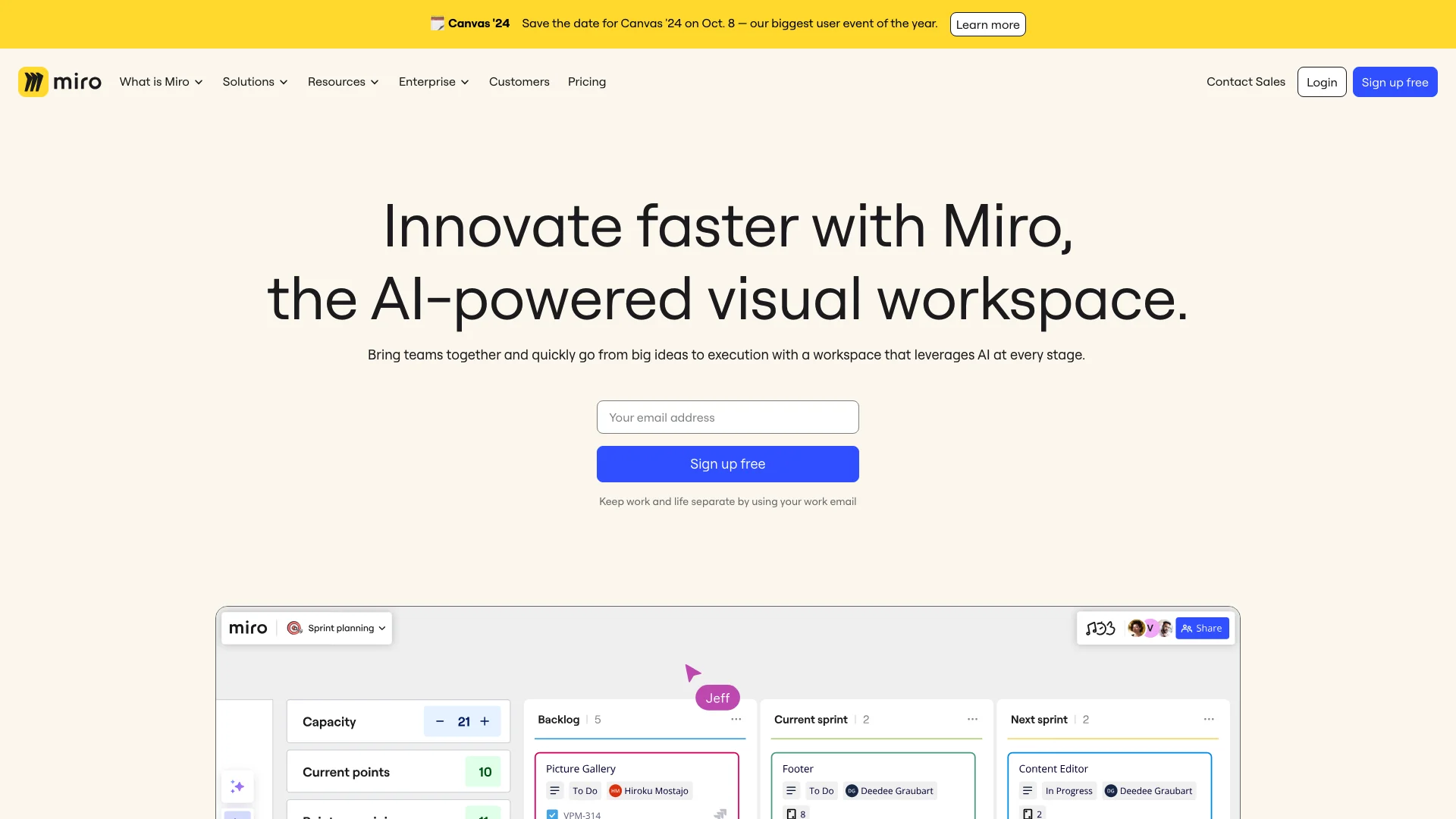Click the story points icon showing 2 on Content Editor card
Viewport: 1456px width, 819px height.
1028,814
